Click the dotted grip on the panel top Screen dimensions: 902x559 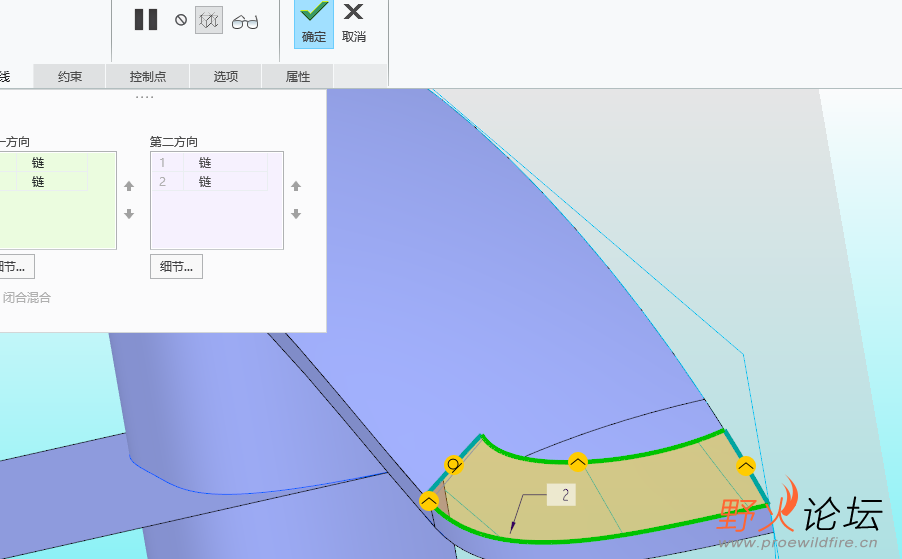(x=144, y=97)
